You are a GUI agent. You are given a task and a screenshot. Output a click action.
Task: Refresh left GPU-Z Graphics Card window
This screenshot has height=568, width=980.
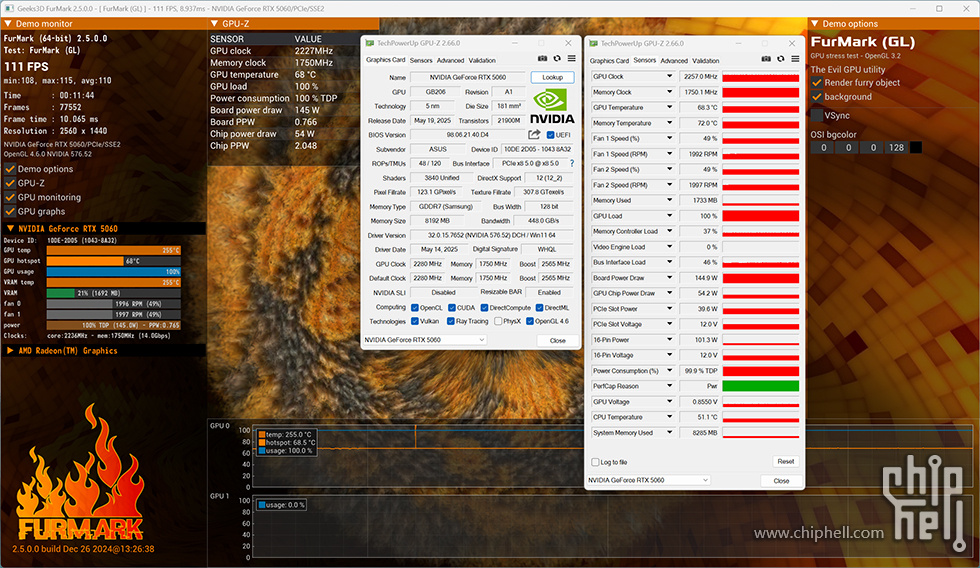point(557,59)
